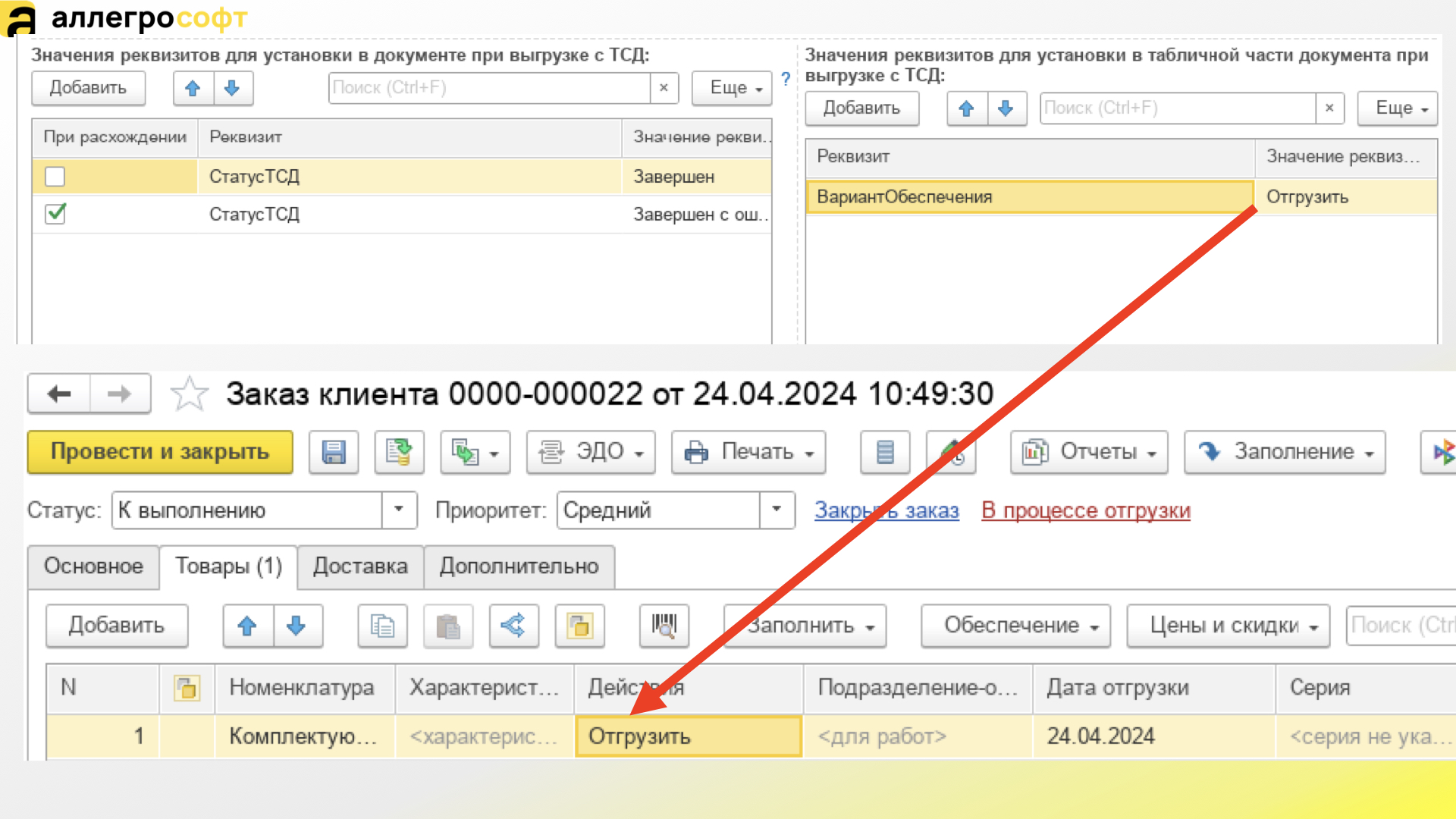Open the Статус dropdown list

(x=399, y=510)
